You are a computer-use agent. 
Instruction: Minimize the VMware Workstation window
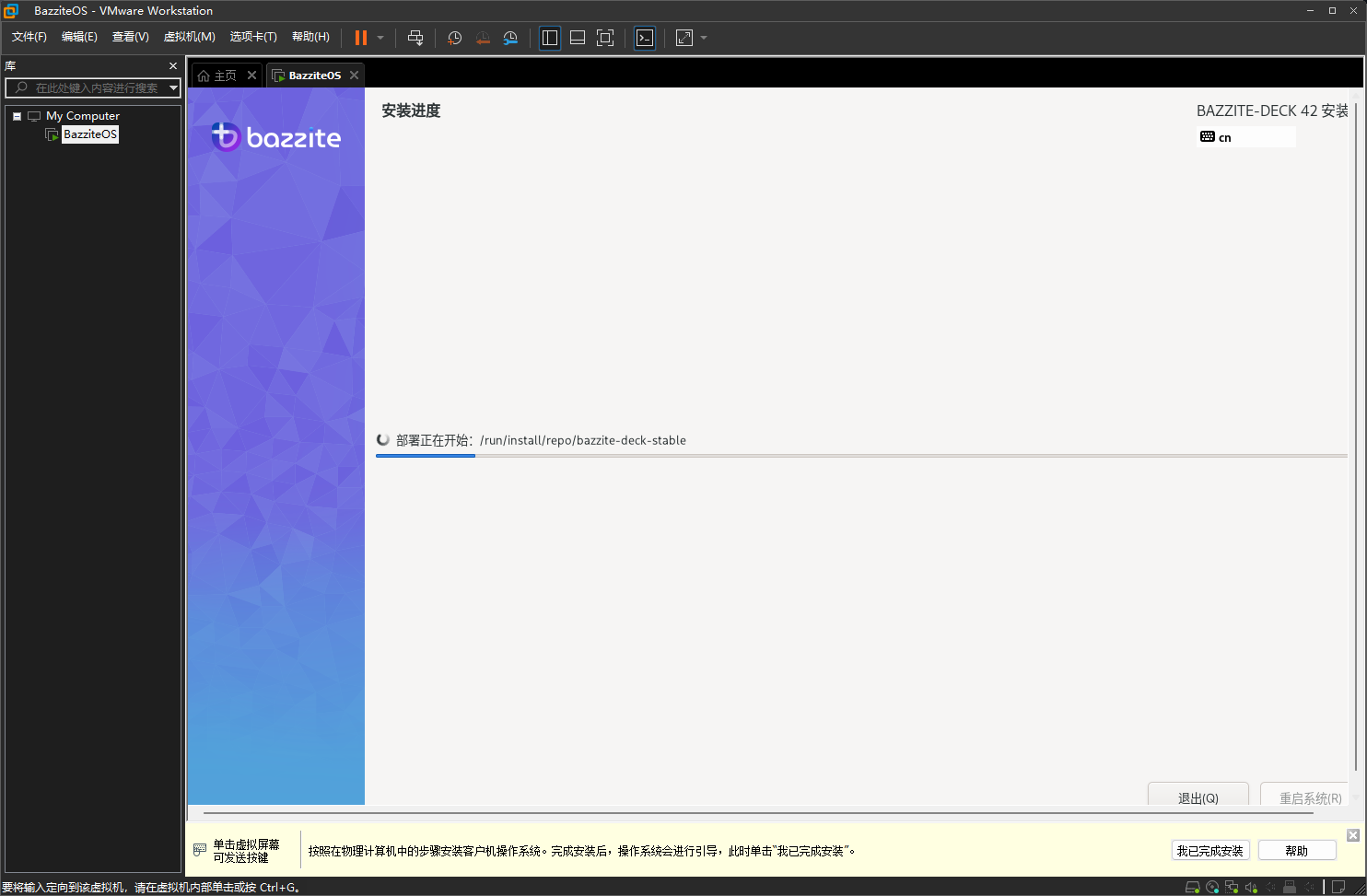click(x=1310, y=10)
